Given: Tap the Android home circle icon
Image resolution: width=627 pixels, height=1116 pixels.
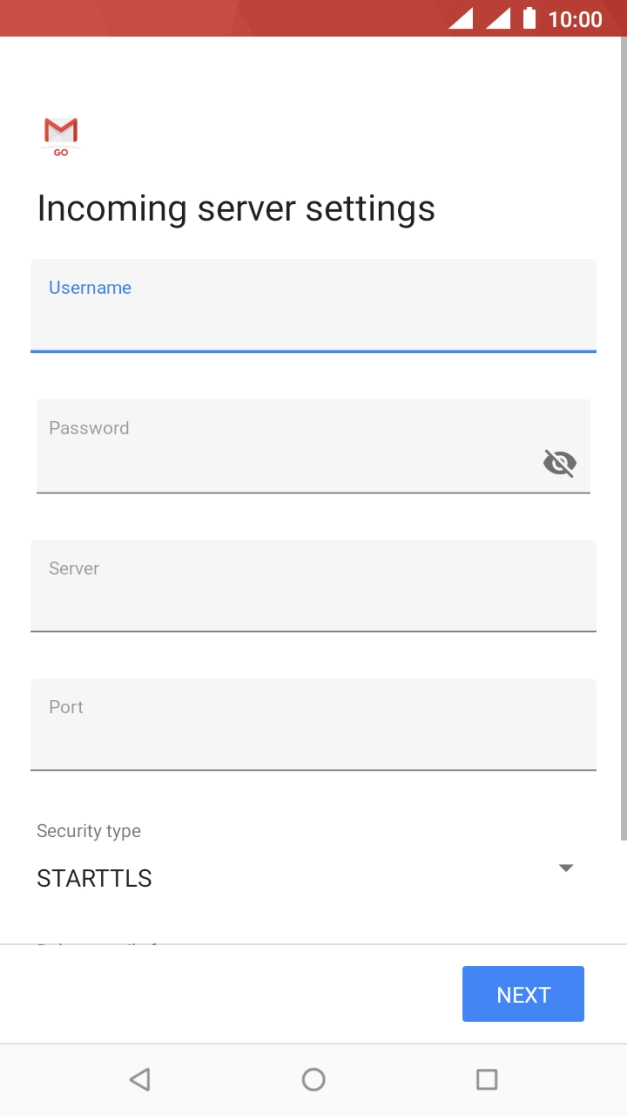Looking at the screenshot, I should tap(313, 1079).
